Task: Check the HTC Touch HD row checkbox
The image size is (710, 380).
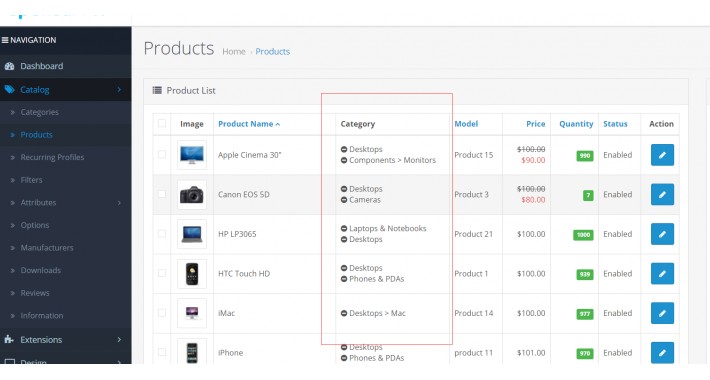Action: tap(162, 273)
